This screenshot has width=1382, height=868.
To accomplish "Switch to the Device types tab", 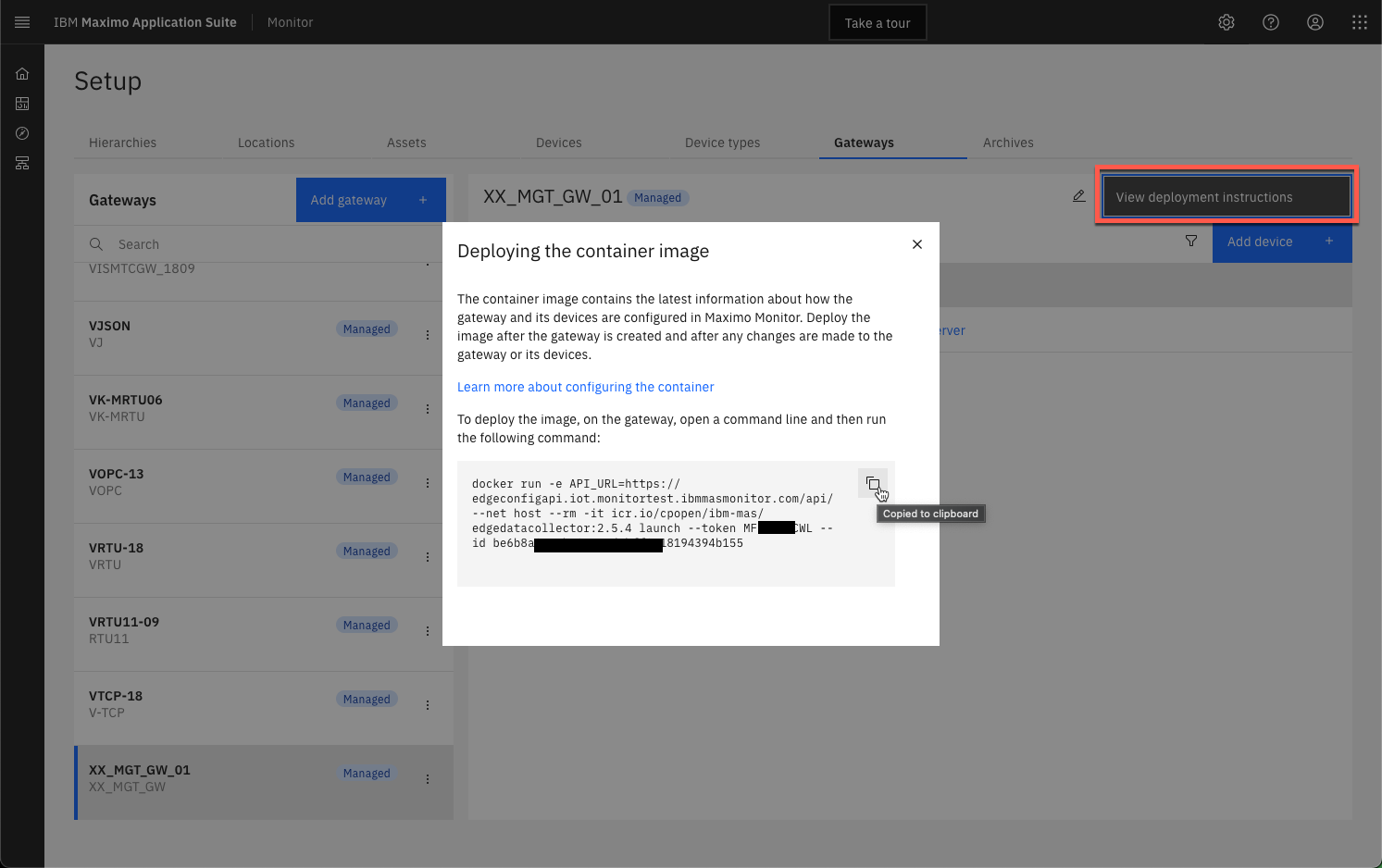I will [722, 143].
